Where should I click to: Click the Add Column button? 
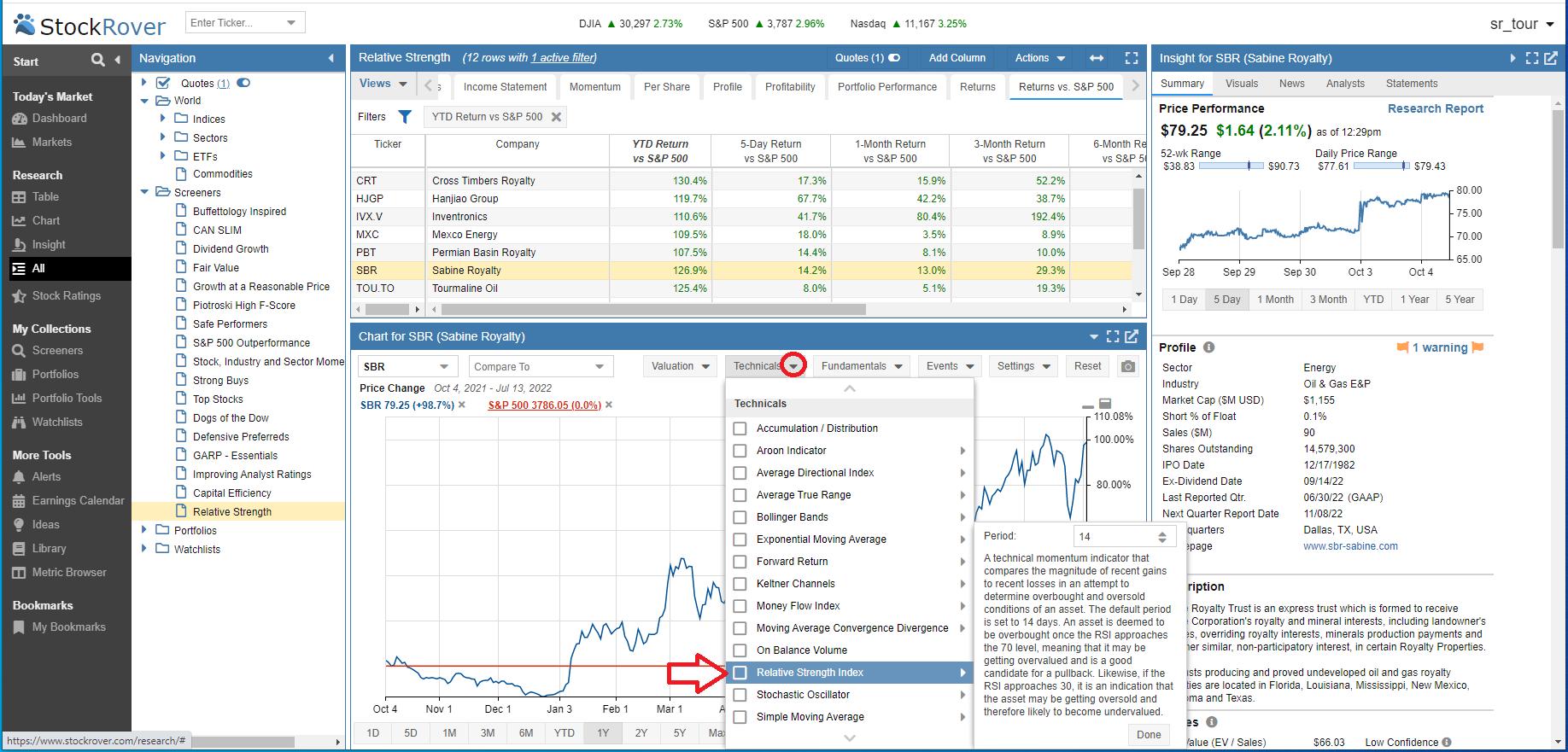coord(957,58)
